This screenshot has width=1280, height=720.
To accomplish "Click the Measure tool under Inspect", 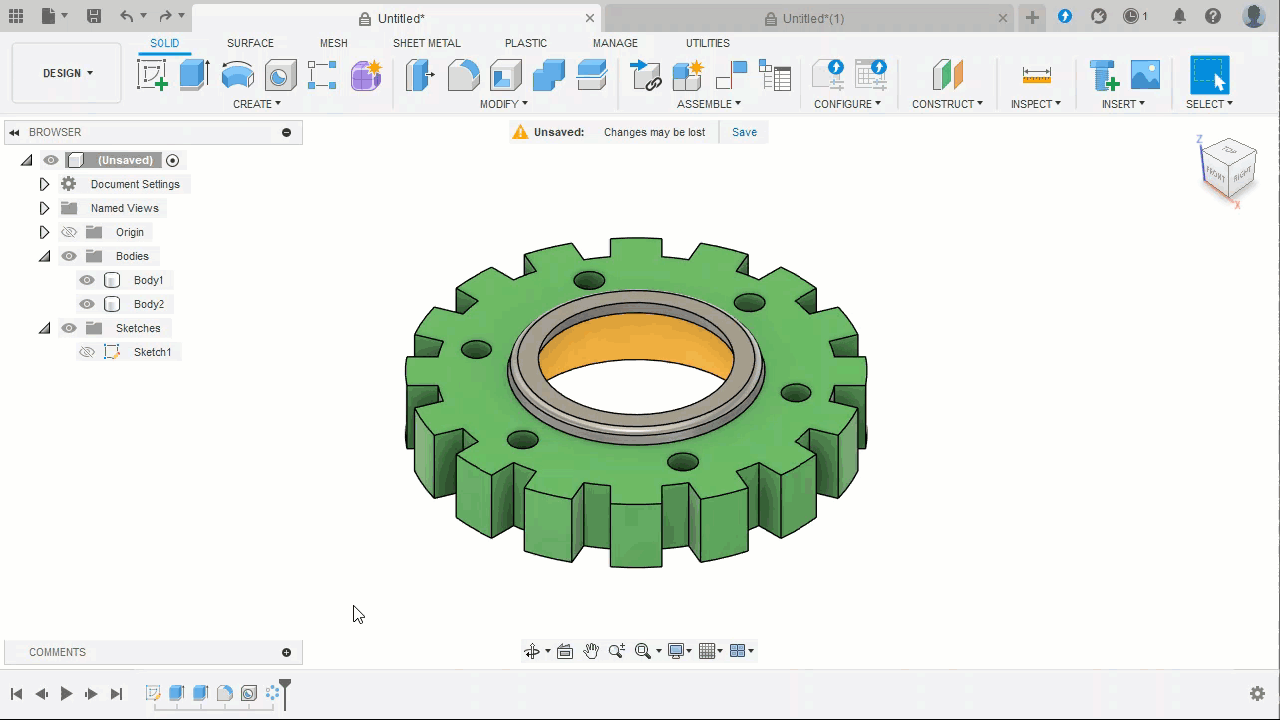I will pos(1036,75).
